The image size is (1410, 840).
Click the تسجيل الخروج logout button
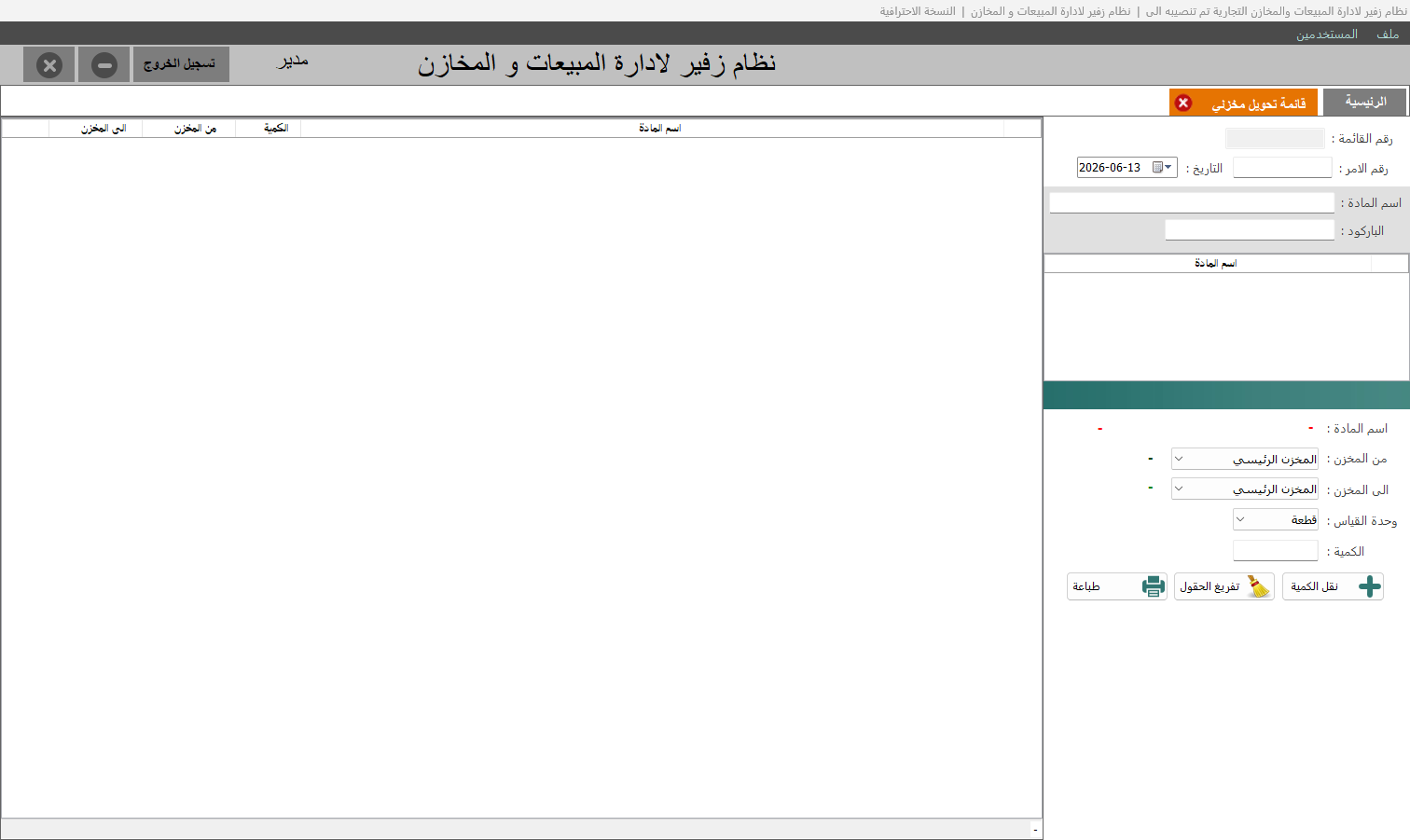pyautogui.click(x=181, y=64)
